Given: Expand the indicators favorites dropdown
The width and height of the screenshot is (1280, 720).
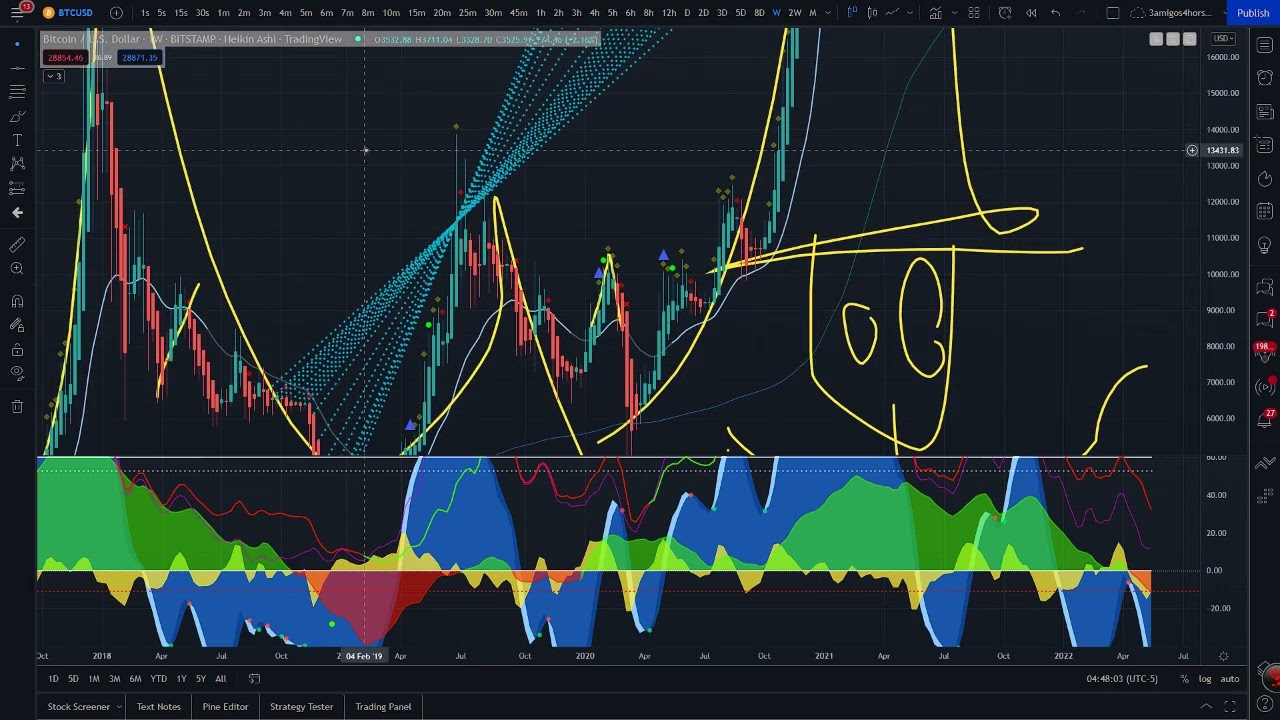Looking at the screenshot, I should tap(953, 13).
